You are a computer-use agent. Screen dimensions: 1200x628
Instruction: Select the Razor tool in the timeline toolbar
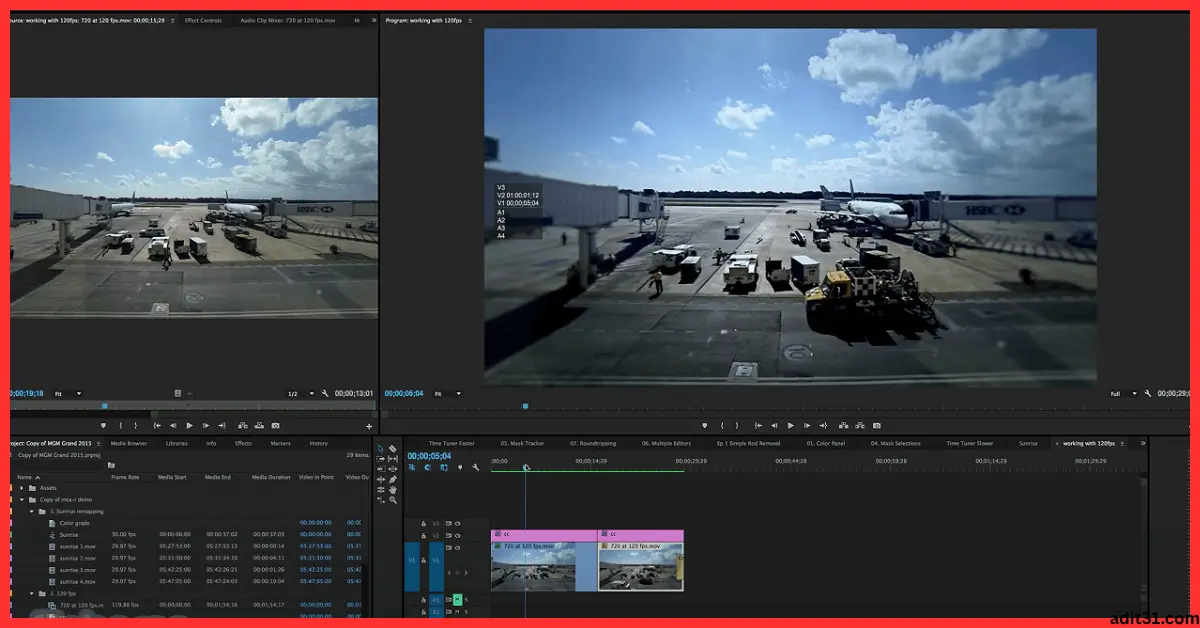click(x=392, y=448)
